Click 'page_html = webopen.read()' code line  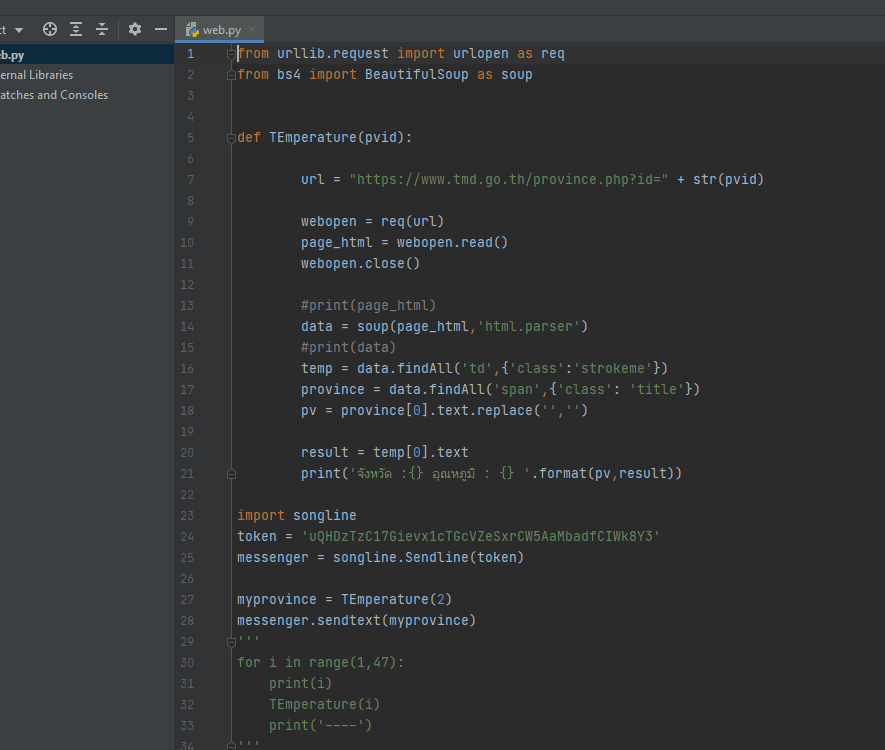tap(404, 243)
